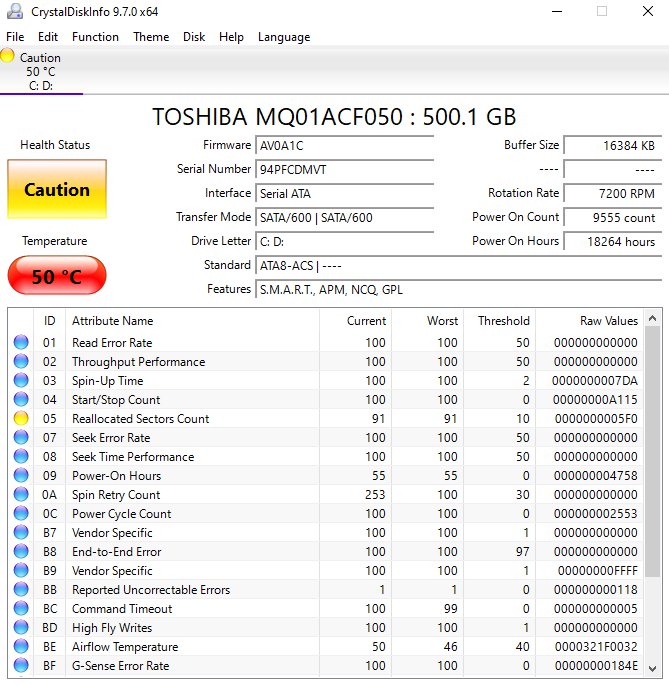Open the Language menu
This screenshot has width=669, height=685.
click(284, 37)
